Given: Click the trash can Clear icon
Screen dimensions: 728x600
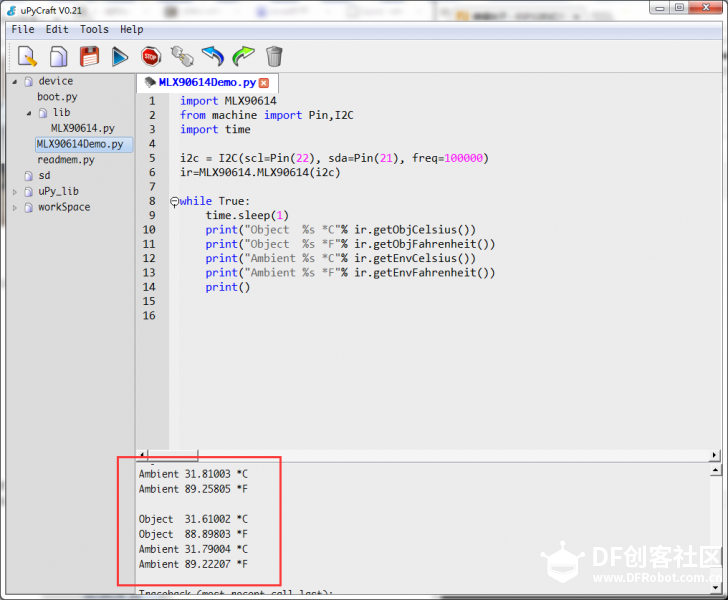Looking at the screenshot, I should (274, 56).
